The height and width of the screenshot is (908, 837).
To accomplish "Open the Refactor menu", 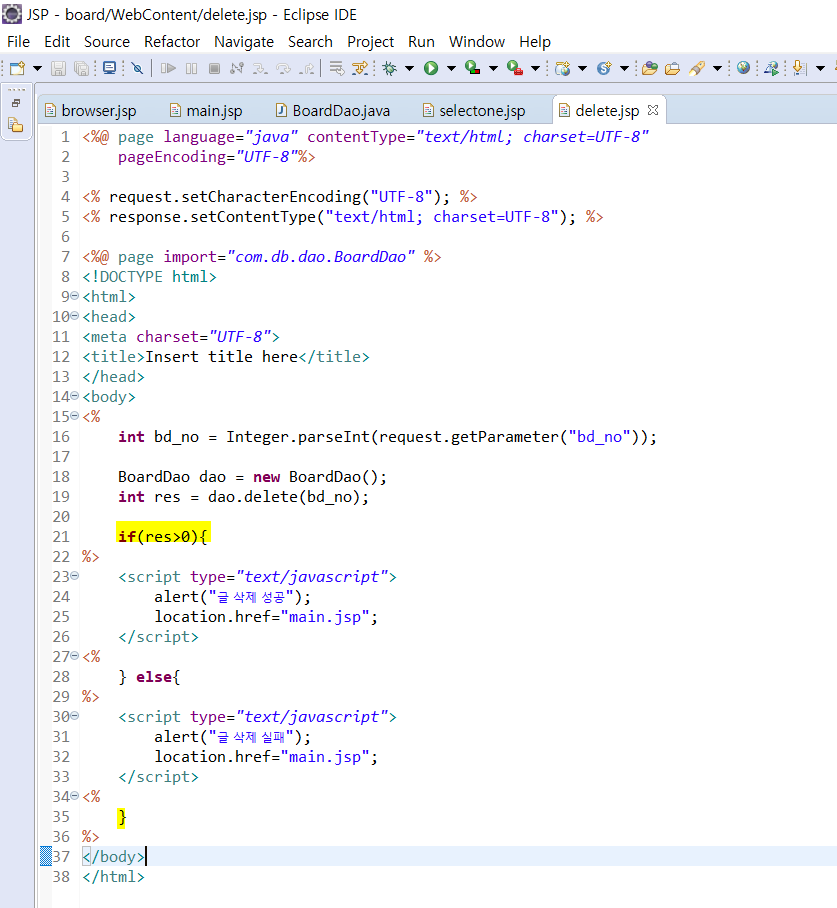I will pyautogui.click(x=172, y=42).
